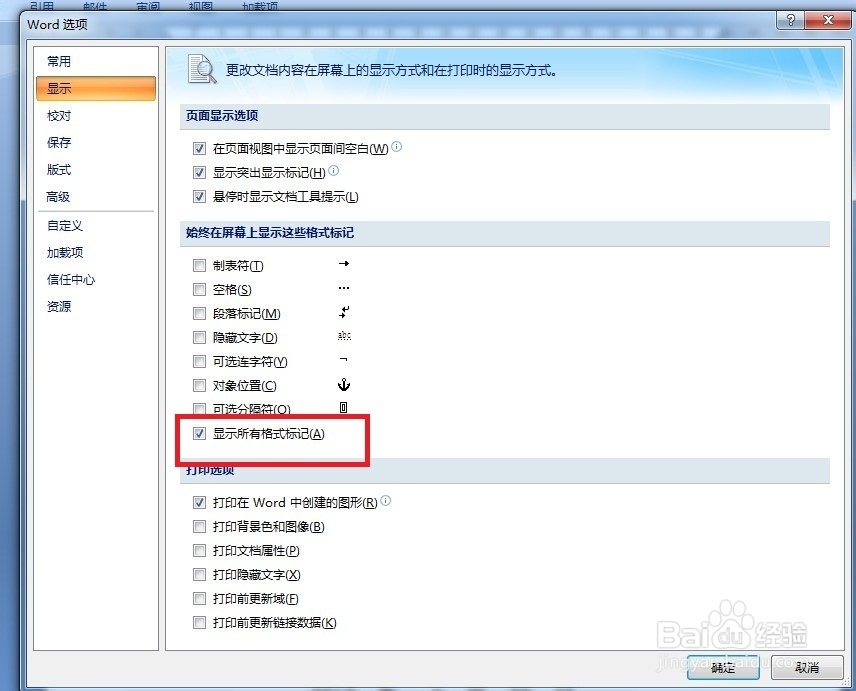Image resolution: width=856 pixels, height=691 pixels.
Task: Check the 空格 formatting mark option
Action: click(199, 289)
